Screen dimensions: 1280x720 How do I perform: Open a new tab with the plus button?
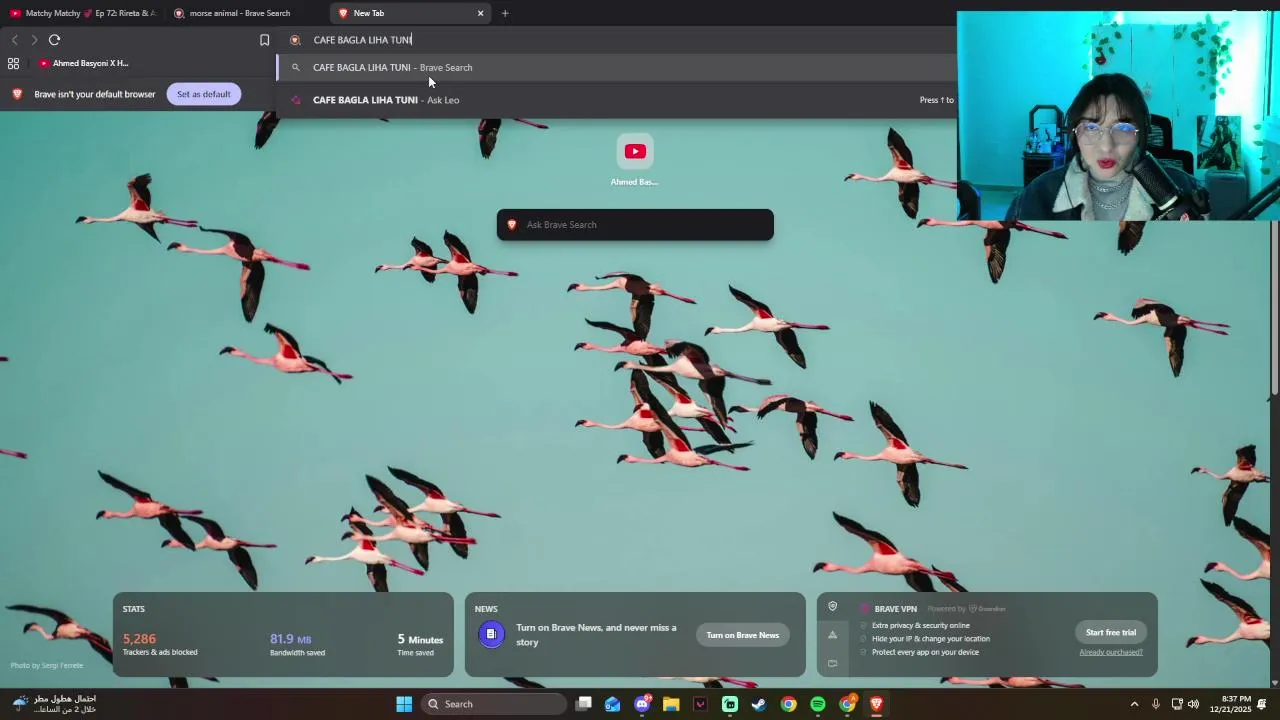[505, 13]
